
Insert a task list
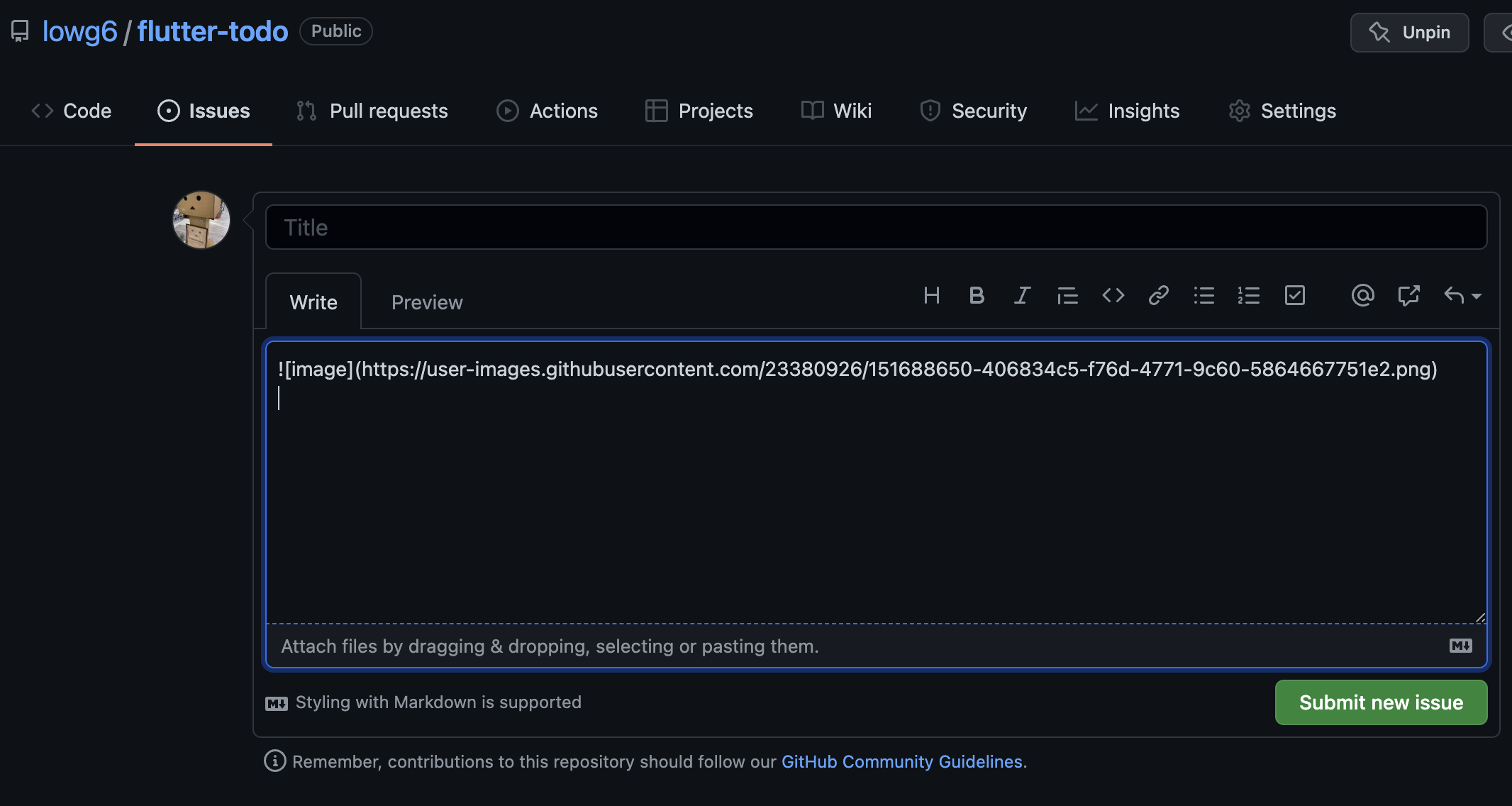pyautogui.click(x=1294, y=296)
